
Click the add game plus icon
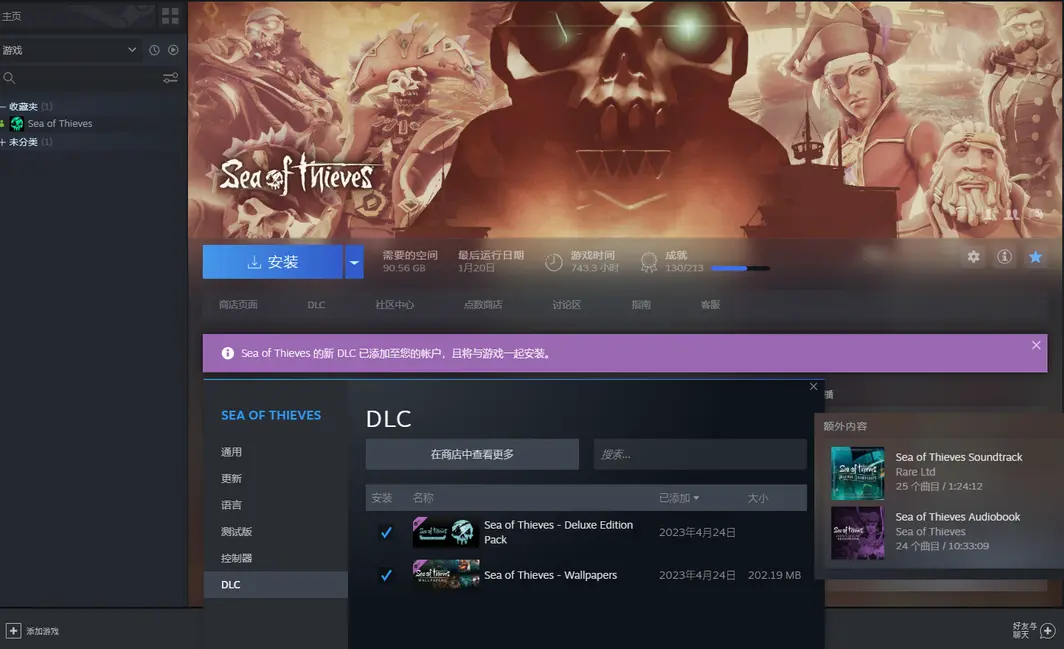pos(13,631)
